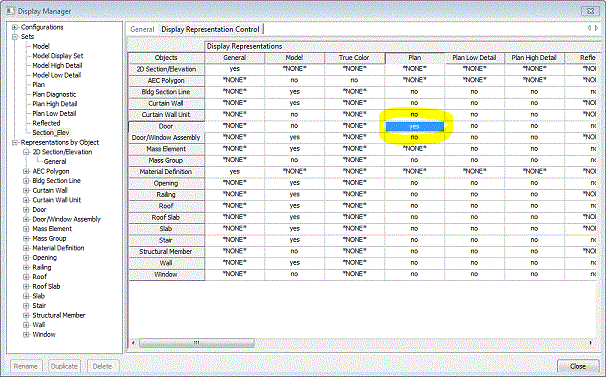Select Plan High Detail display set
The width and height of the screenshot is (606, 377).
(55, 104)
